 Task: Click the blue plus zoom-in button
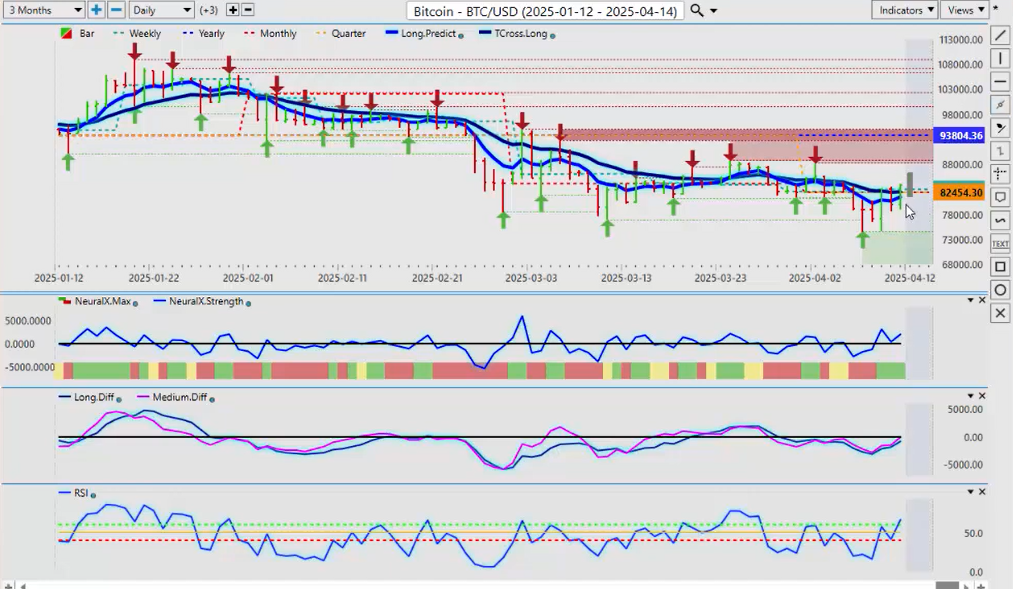(96, 10)
